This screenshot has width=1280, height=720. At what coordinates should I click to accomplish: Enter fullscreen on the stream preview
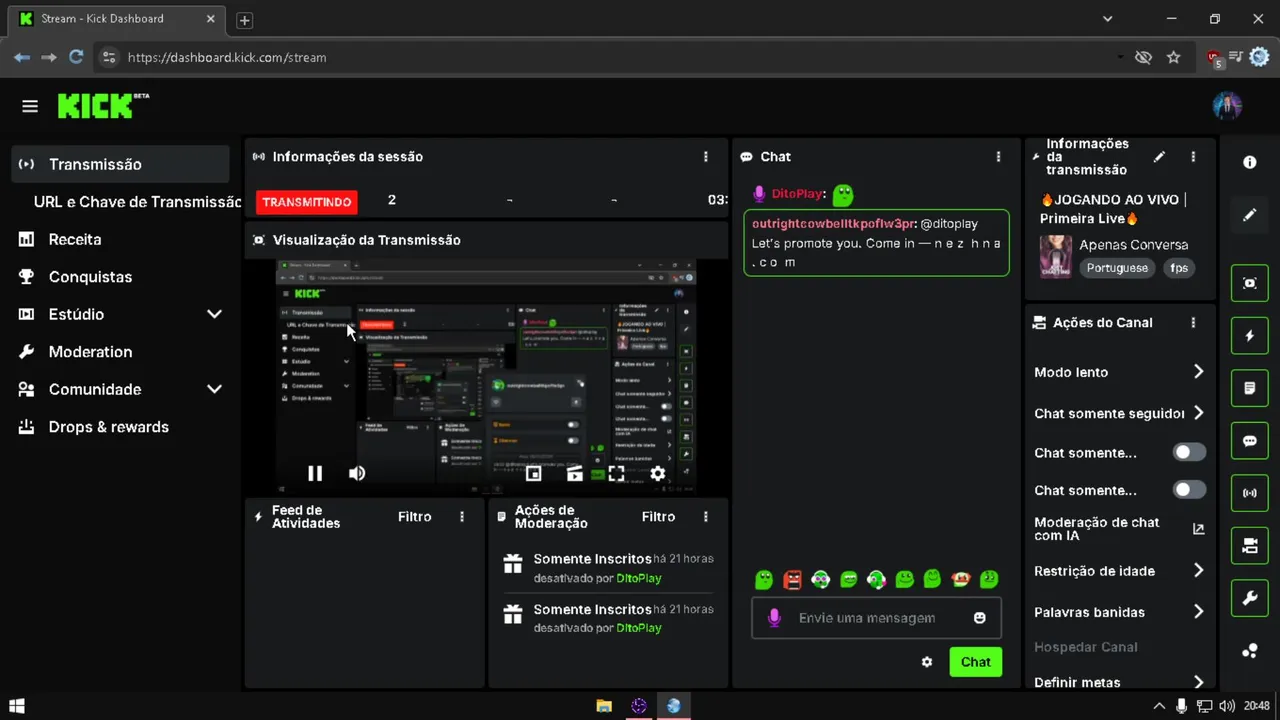(616, 473)
